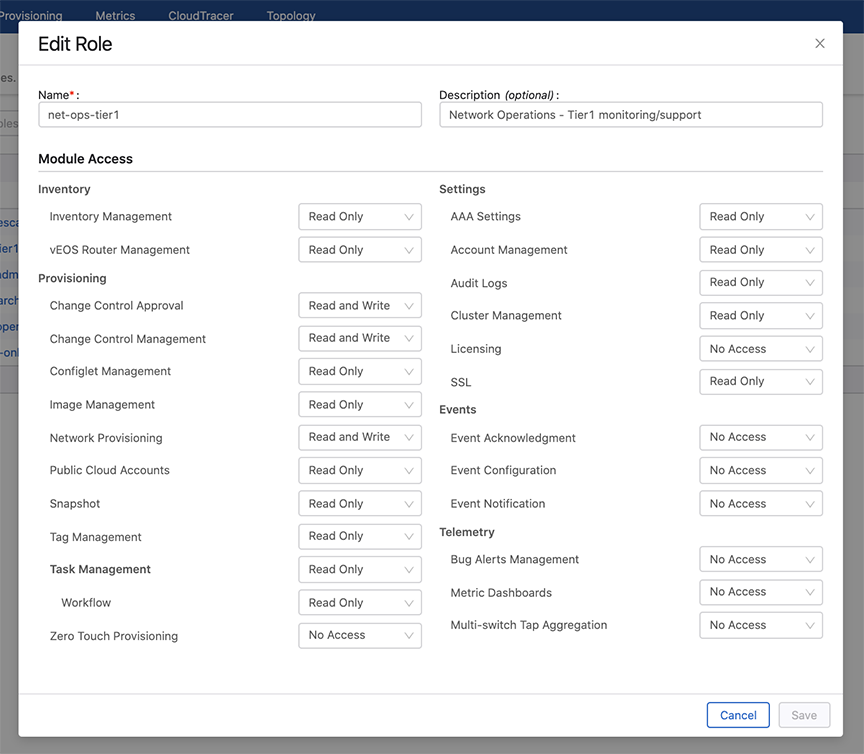This screenshot has width=864, height=754.
Task: Open Image Management access dropdown
Action: [x=360, y=405]
